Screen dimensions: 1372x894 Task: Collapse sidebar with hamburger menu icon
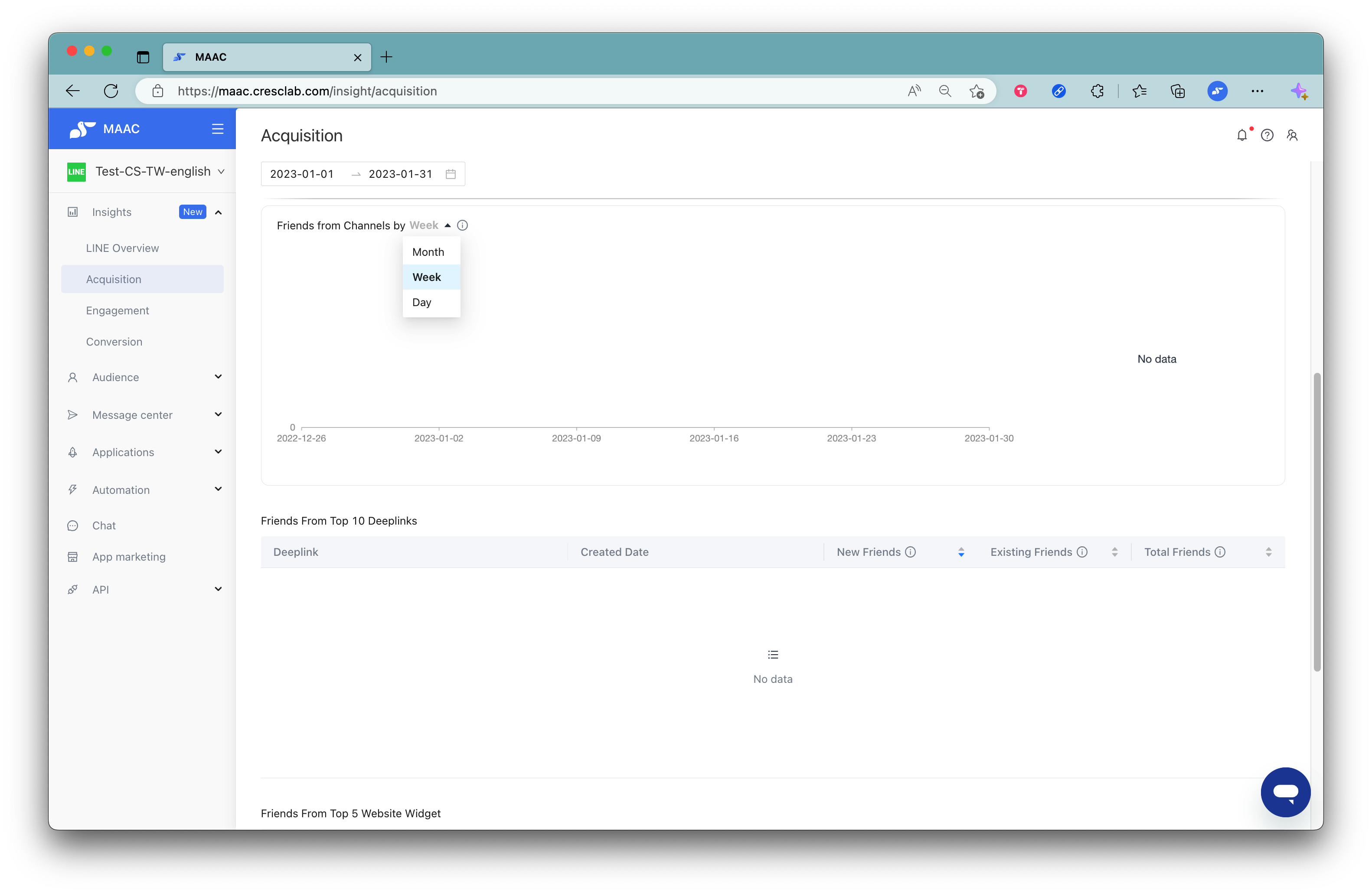click(x=217, y=128)
